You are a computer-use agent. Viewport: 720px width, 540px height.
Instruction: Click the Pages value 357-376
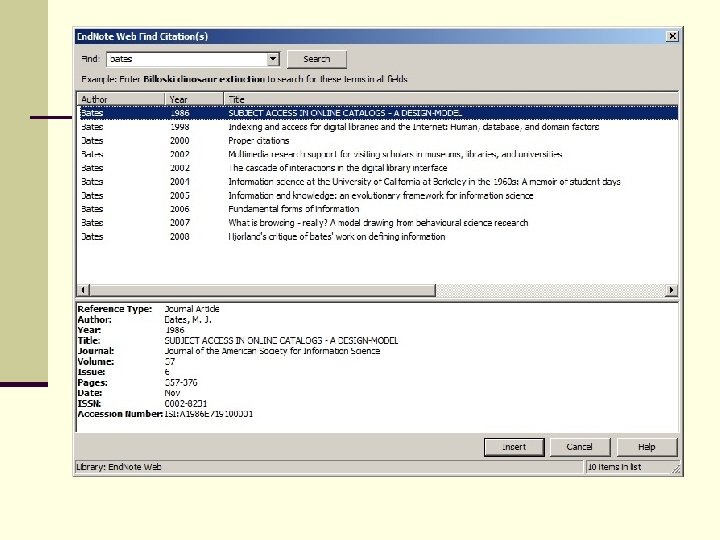click(x=181, y=382)
